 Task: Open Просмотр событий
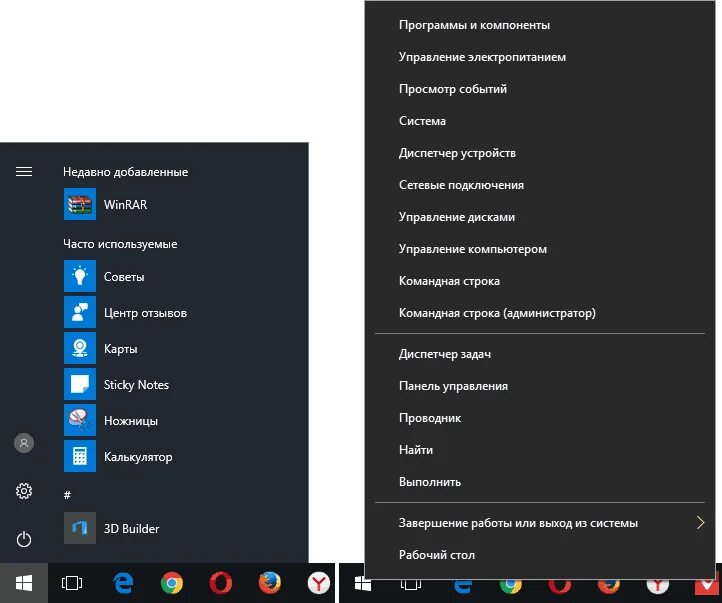point(540,89)
